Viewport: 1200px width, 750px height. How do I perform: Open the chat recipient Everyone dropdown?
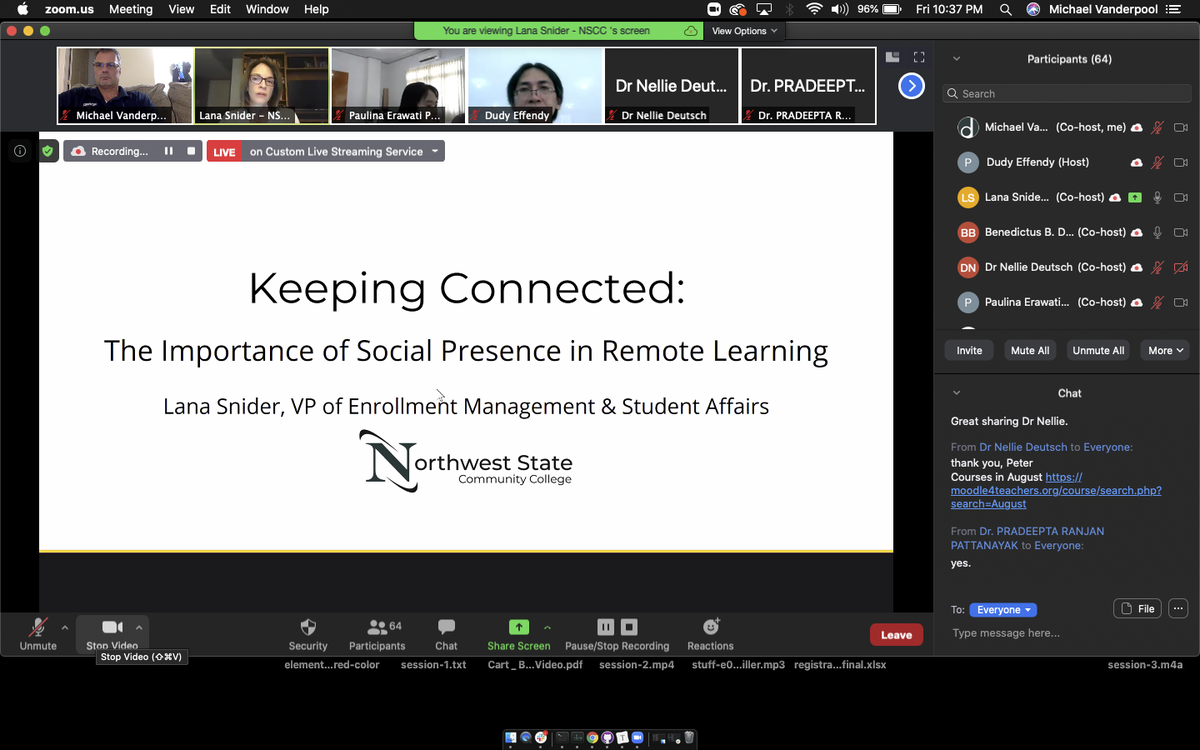[x=1005, y=610]
